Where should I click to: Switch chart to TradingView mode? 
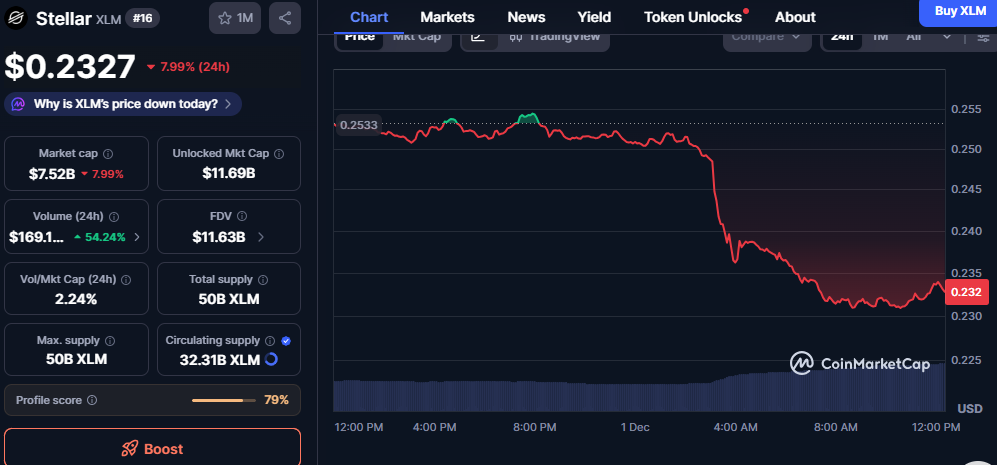click(555, 37)
